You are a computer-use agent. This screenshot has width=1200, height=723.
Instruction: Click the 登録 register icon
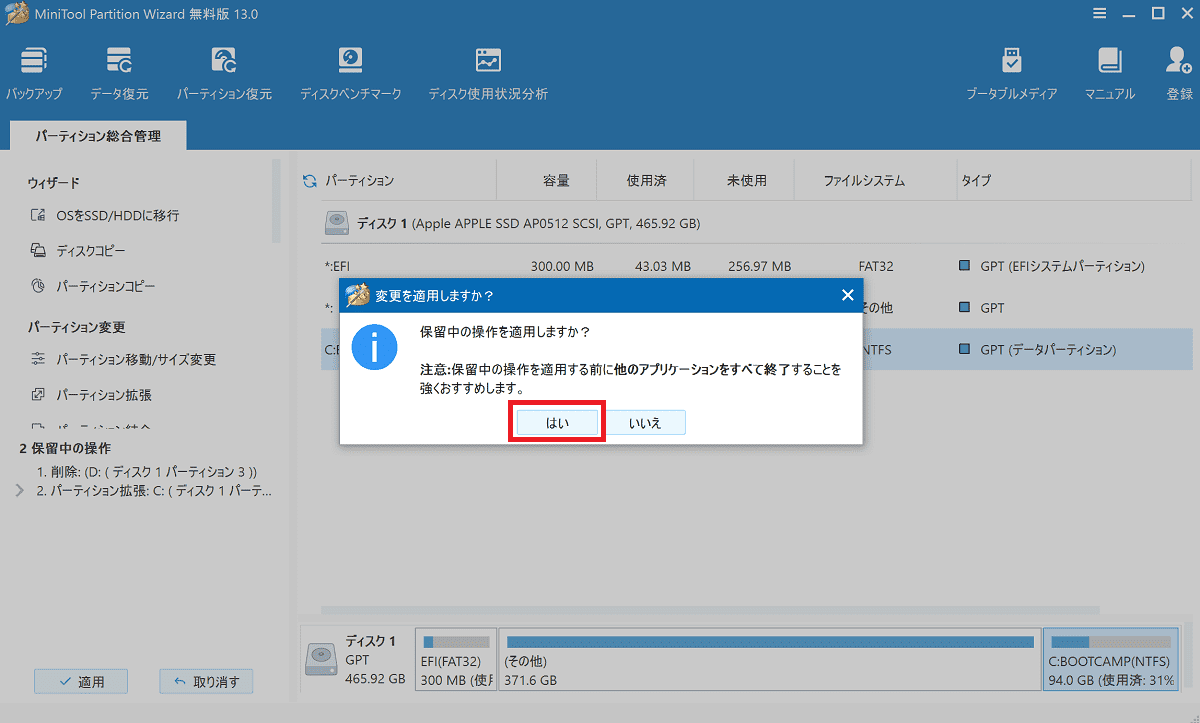point(1179,73)
